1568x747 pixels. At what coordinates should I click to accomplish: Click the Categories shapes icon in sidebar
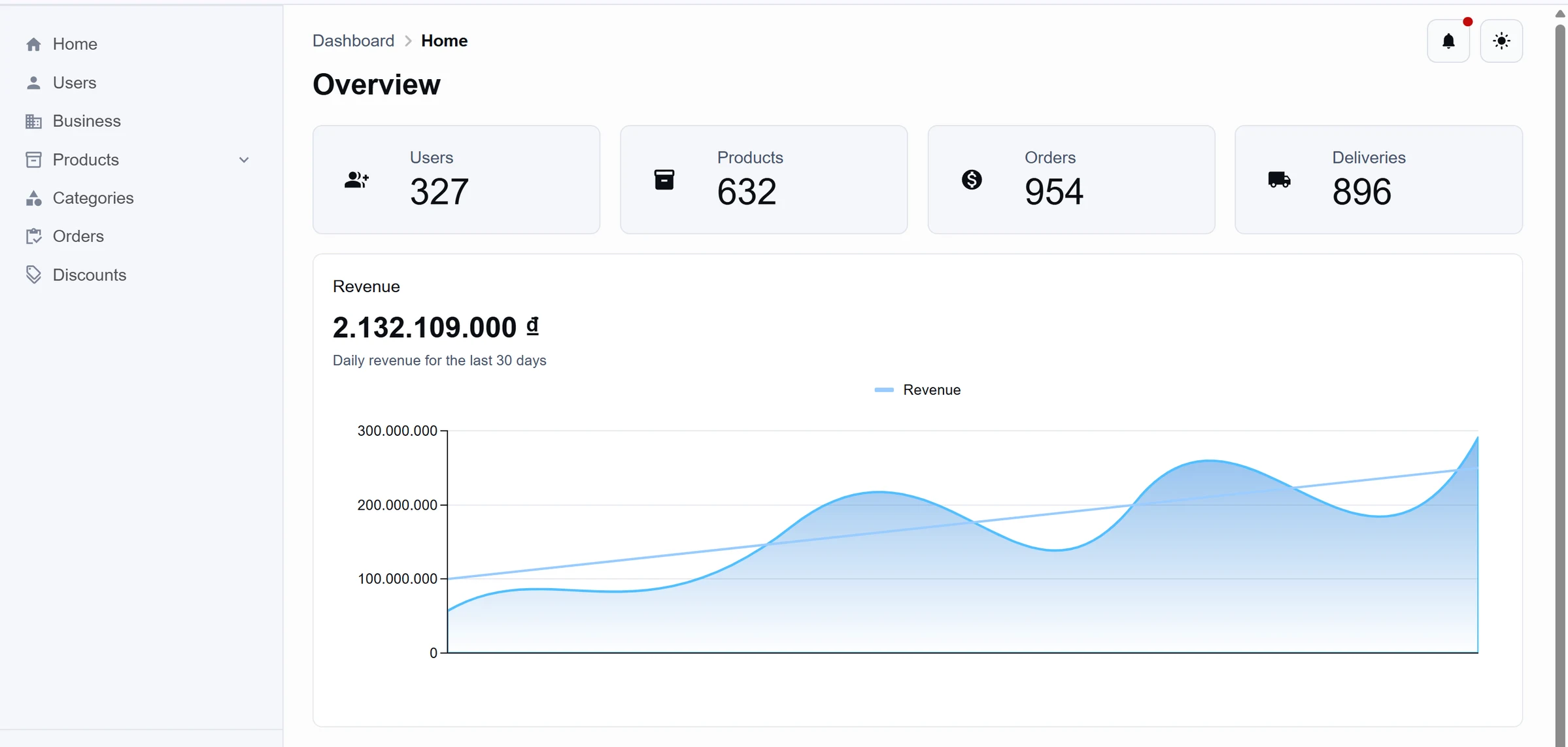pos(33,198)
